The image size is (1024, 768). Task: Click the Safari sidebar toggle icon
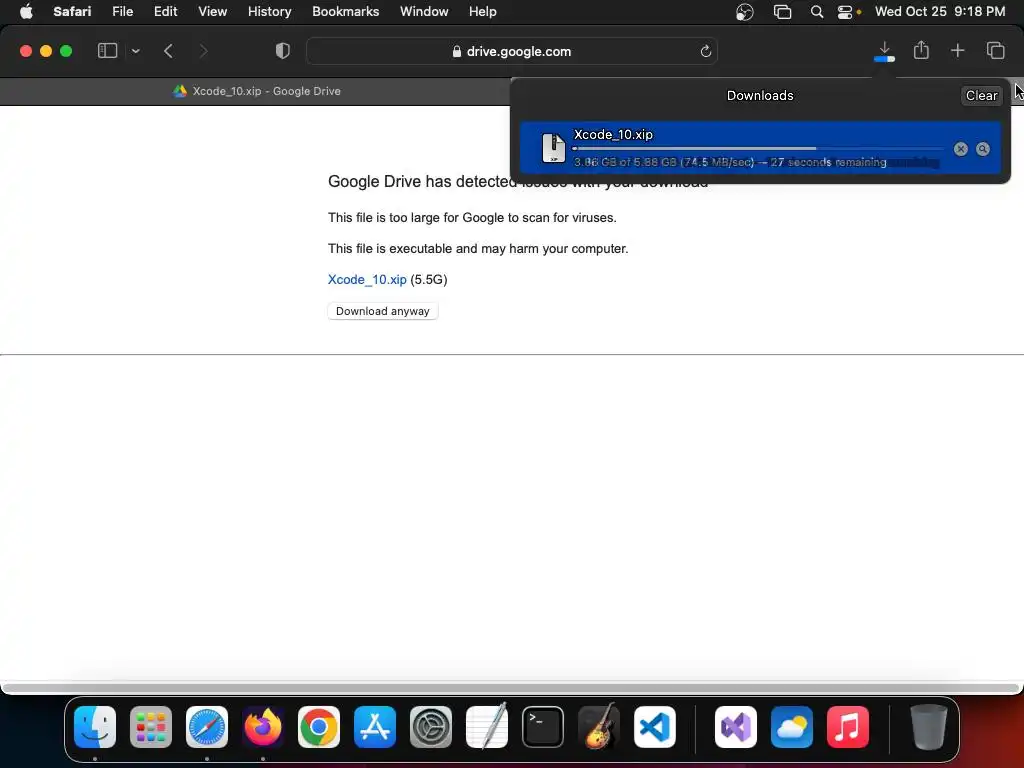point(107,51)
